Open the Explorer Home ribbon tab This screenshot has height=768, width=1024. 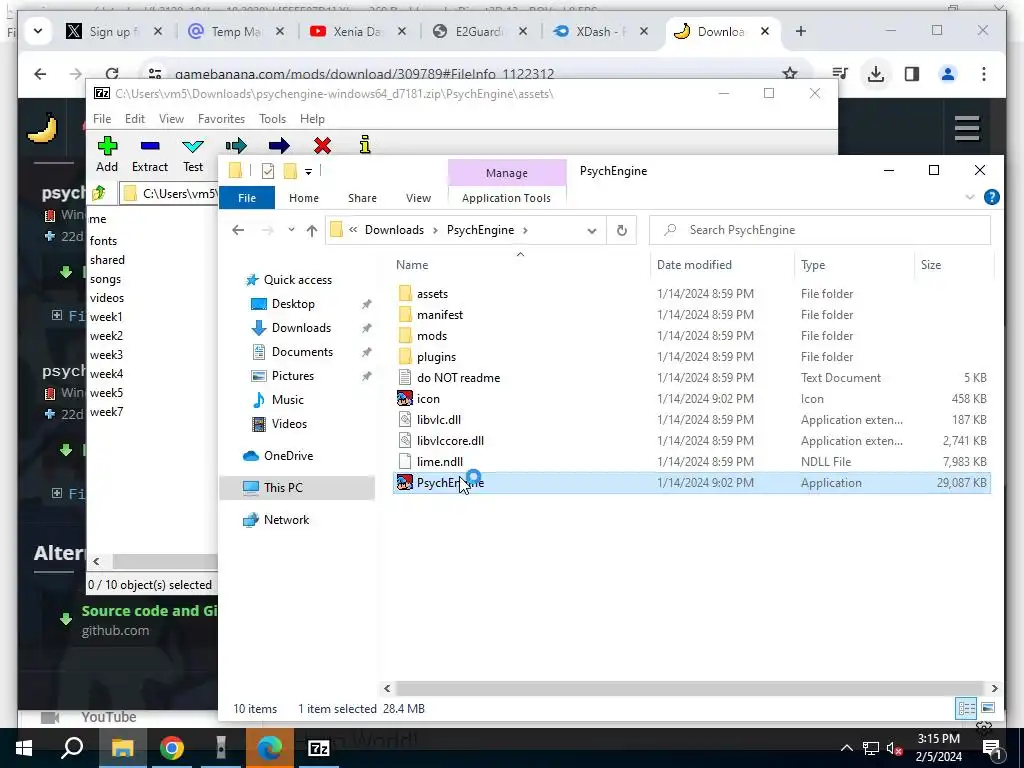(x=304, y=198)
